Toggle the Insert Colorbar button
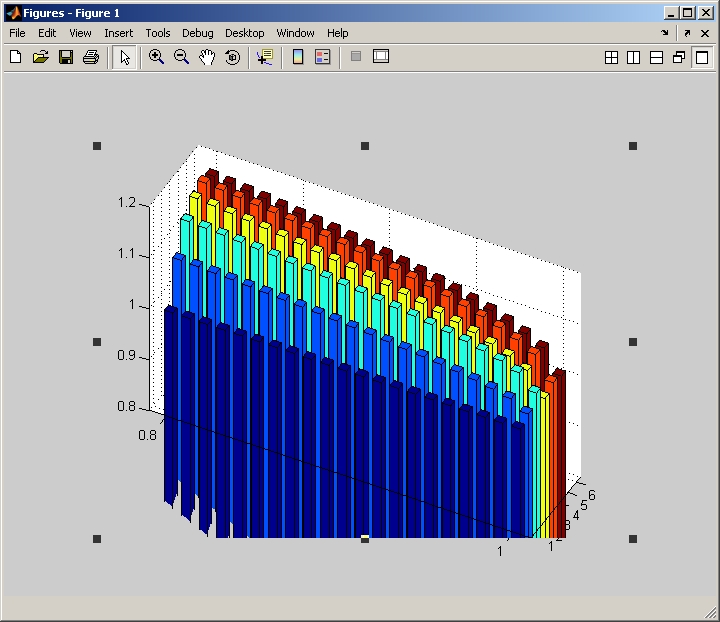 click(x=297, y=57)
